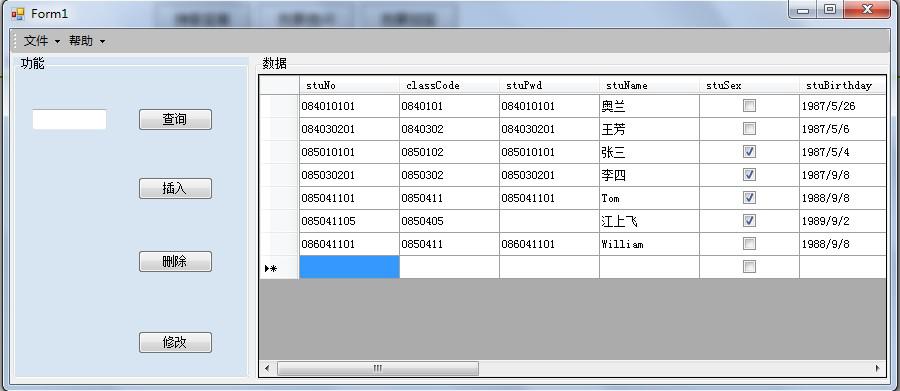
Task: Click the stuBirthday column header
Action: point(843,85)
